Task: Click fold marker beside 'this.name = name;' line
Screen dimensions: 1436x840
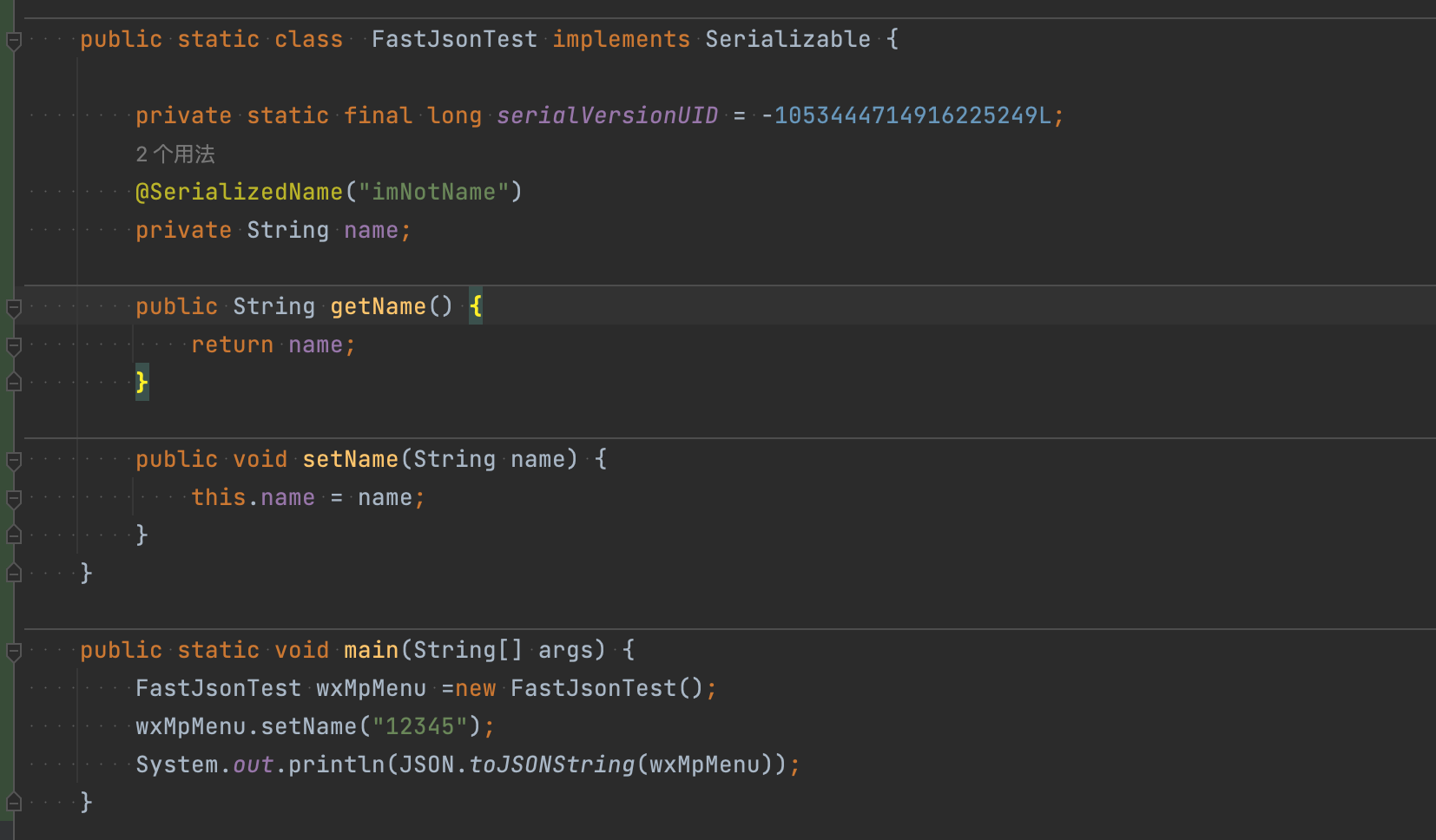Action: [x=14, y=498]
